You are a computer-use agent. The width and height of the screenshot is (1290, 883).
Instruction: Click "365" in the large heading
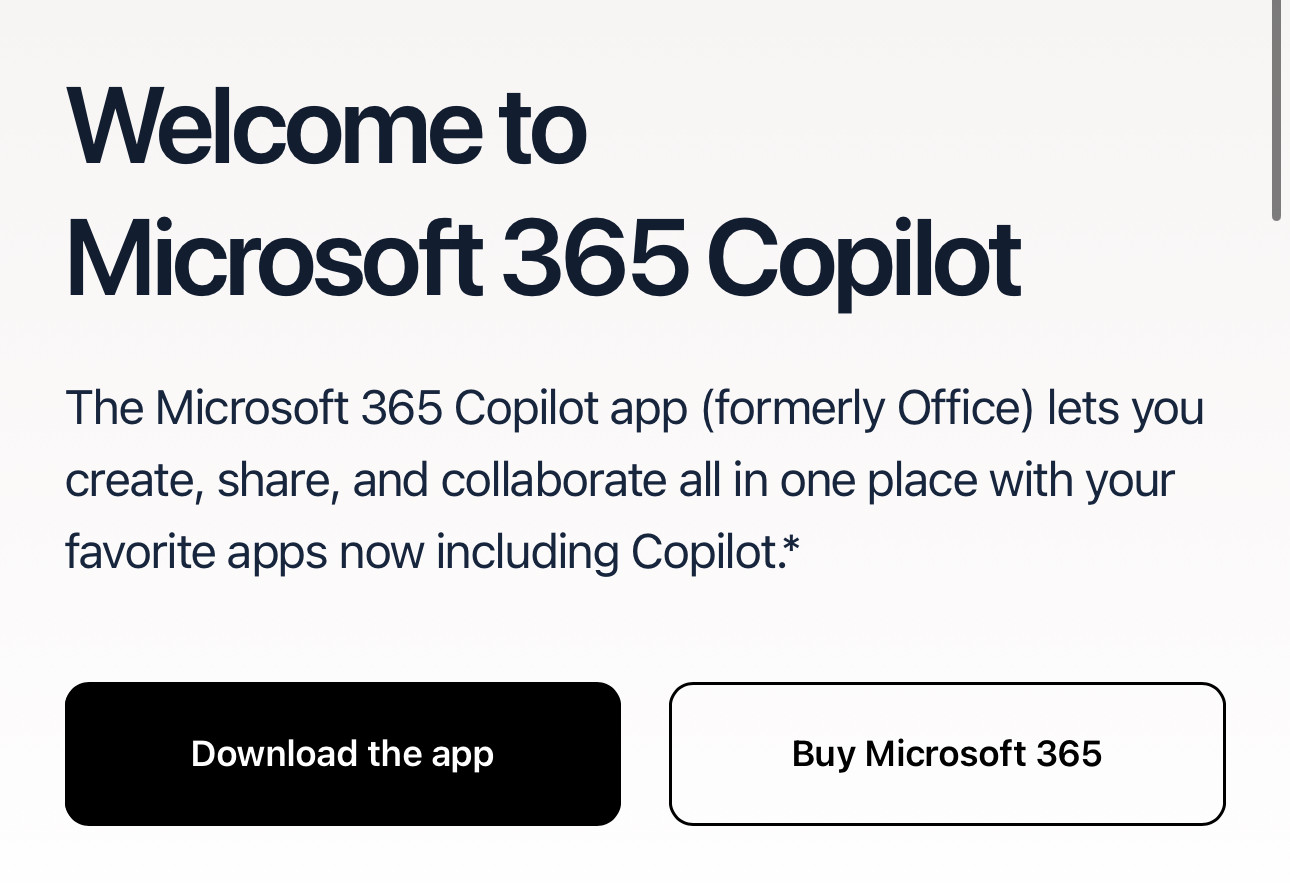coord(594,257)
